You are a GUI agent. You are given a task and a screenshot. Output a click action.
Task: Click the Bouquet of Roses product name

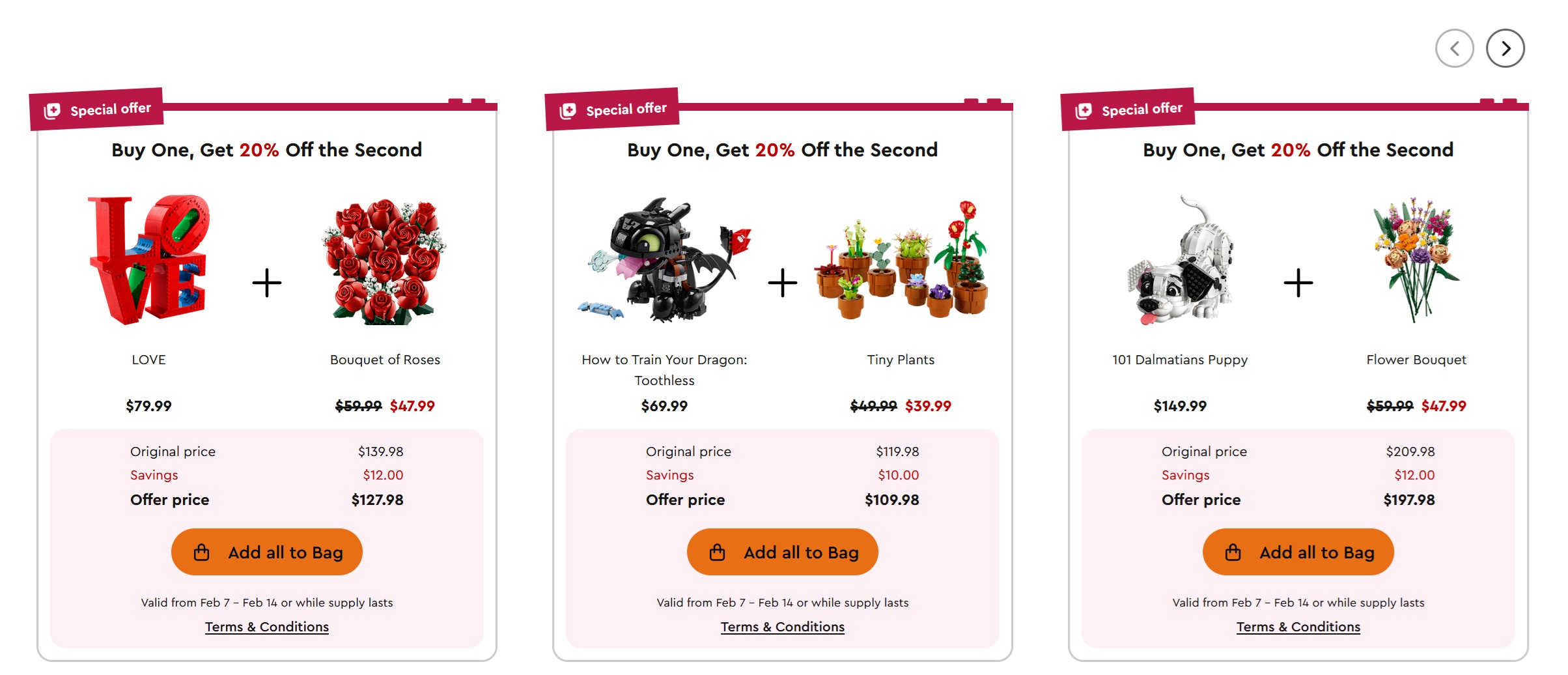tap(384, 360)
